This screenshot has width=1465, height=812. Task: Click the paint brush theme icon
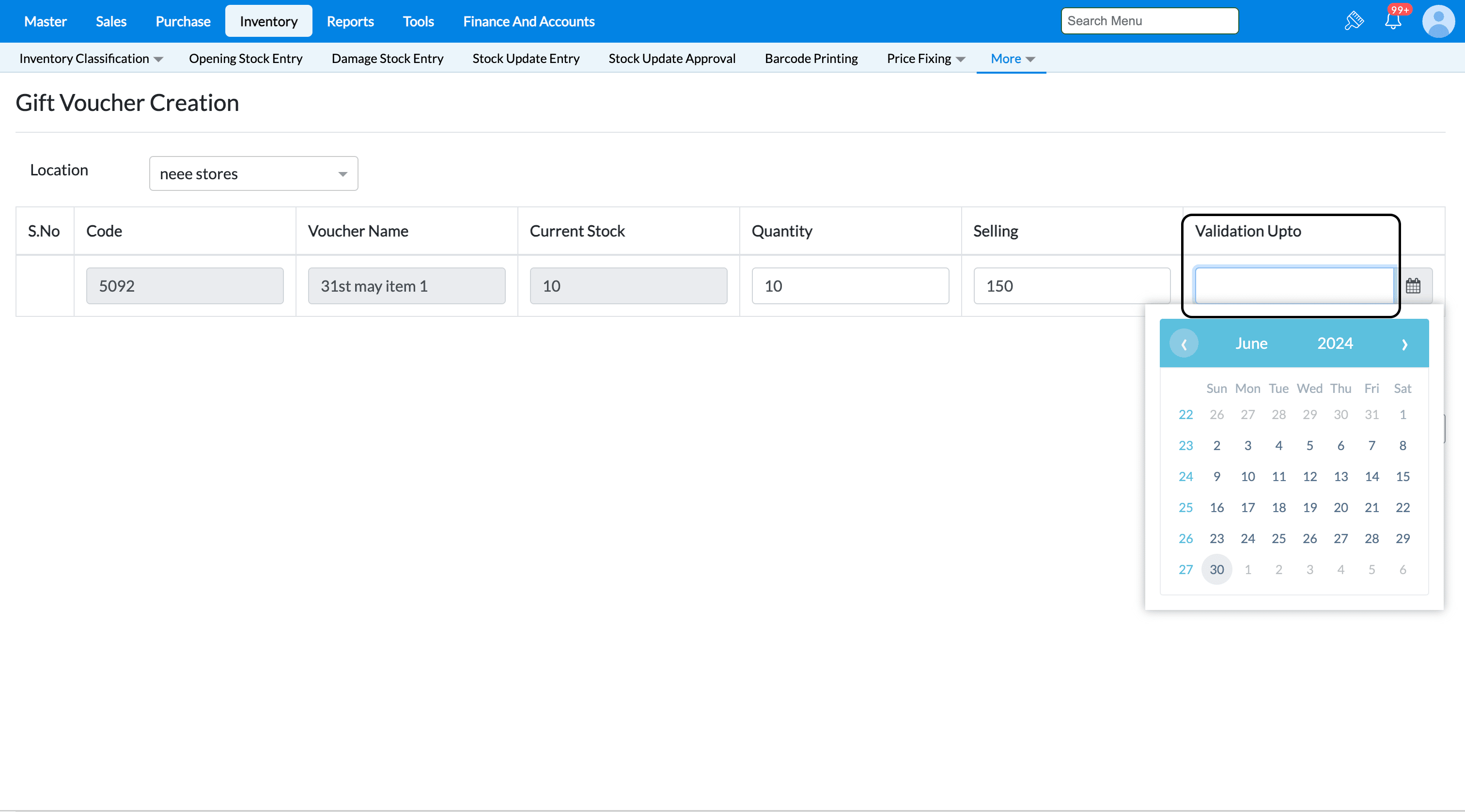(x=1354, y=22)
